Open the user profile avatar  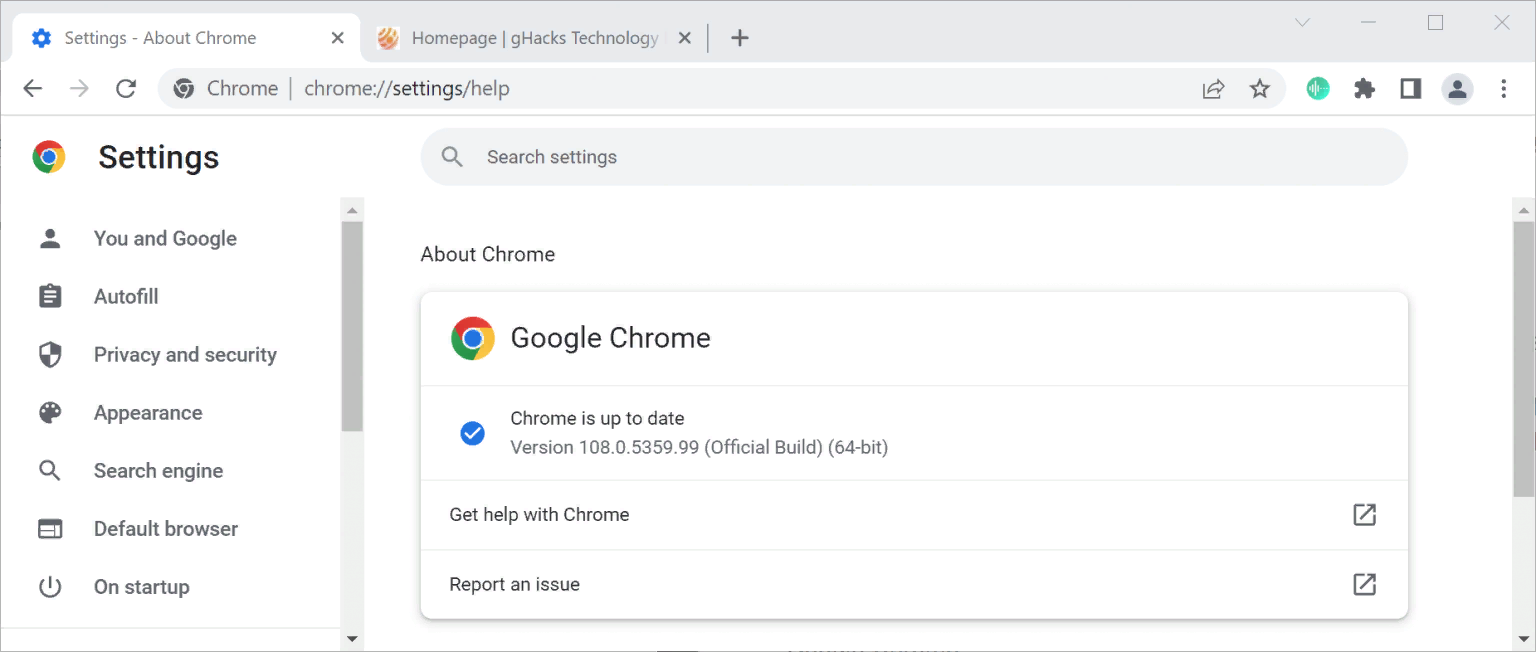point(1457,89)
